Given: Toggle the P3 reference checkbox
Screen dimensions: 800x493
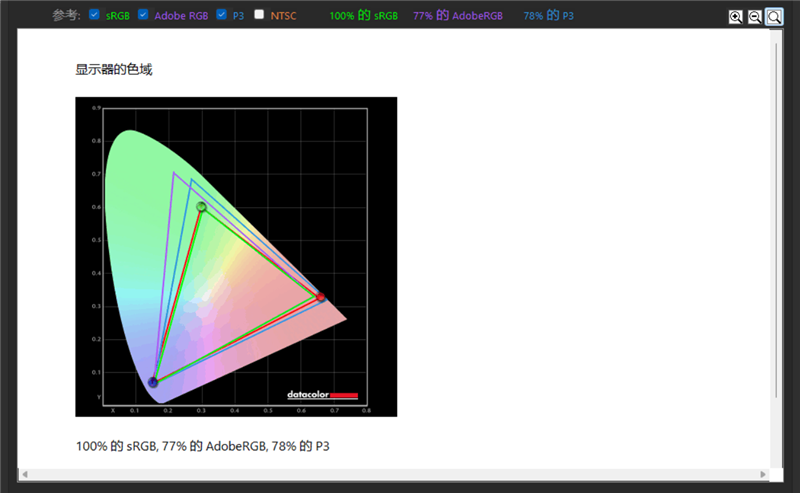Looking at the screenshot, I should pyautogui.click(x=221, y=15).
